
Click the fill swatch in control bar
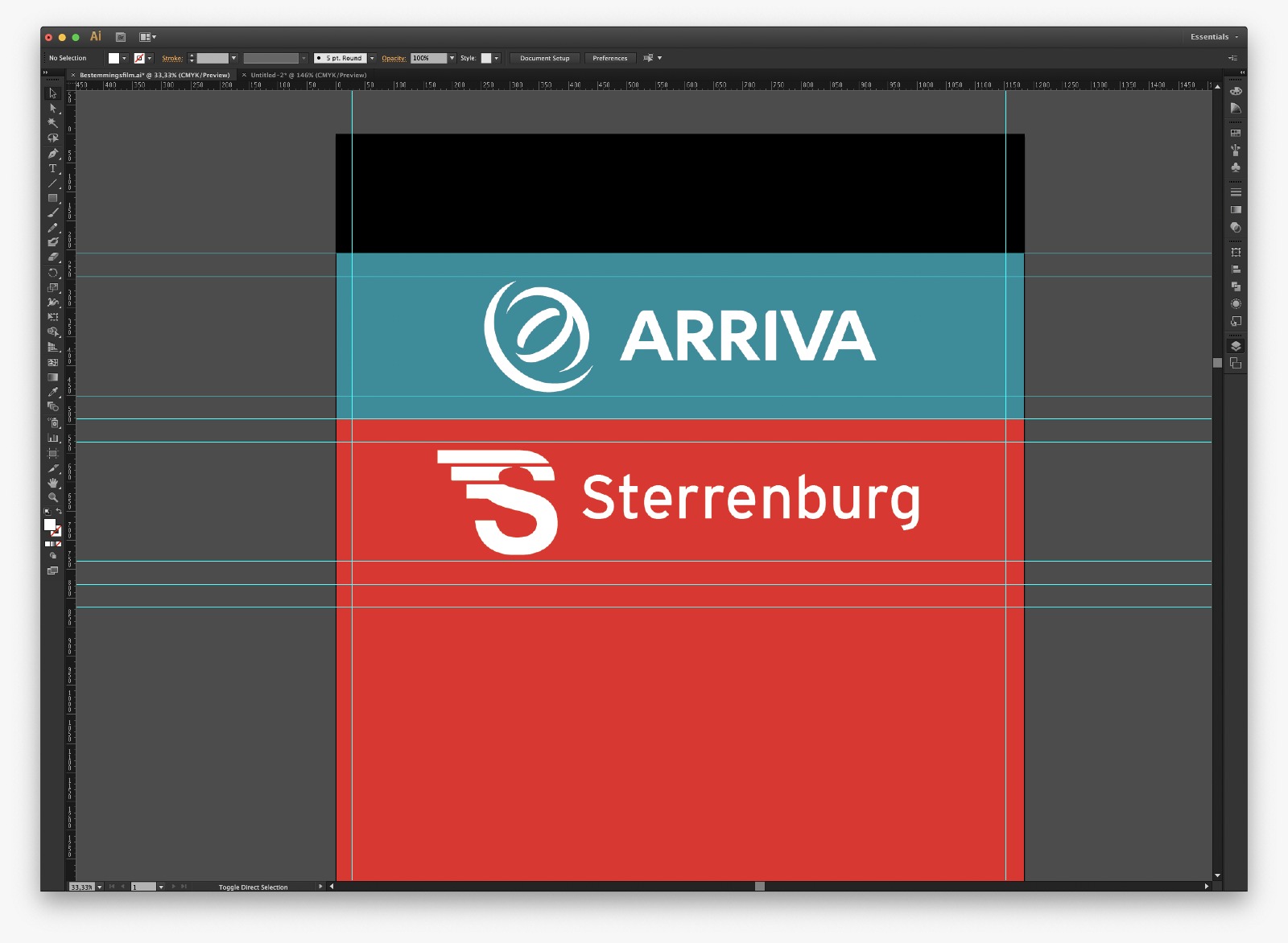(x=114, y=58)
